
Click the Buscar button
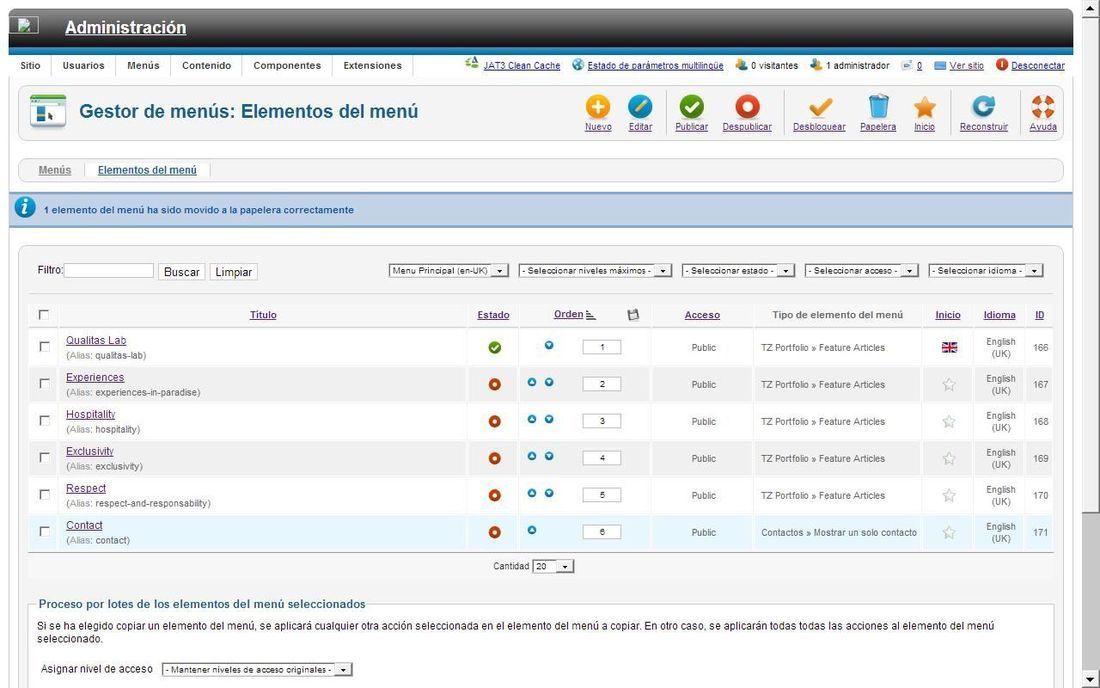coord(182,272)
